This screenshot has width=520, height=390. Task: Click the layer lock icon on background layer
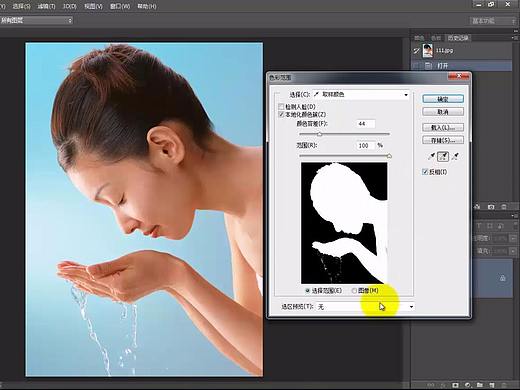tap(503, 278)
